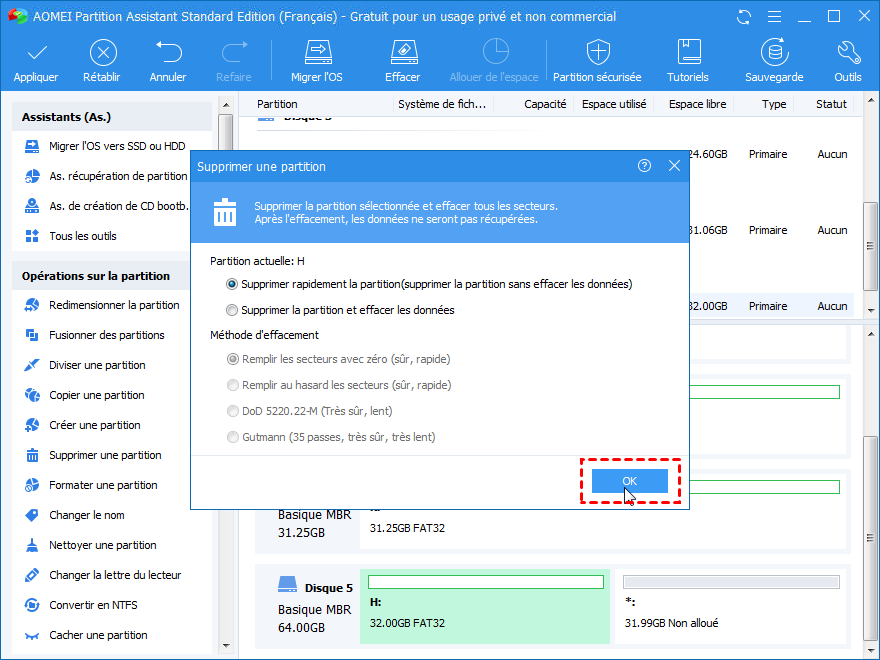
Task: Choose Cacher une partition operation
Action: 86,635
